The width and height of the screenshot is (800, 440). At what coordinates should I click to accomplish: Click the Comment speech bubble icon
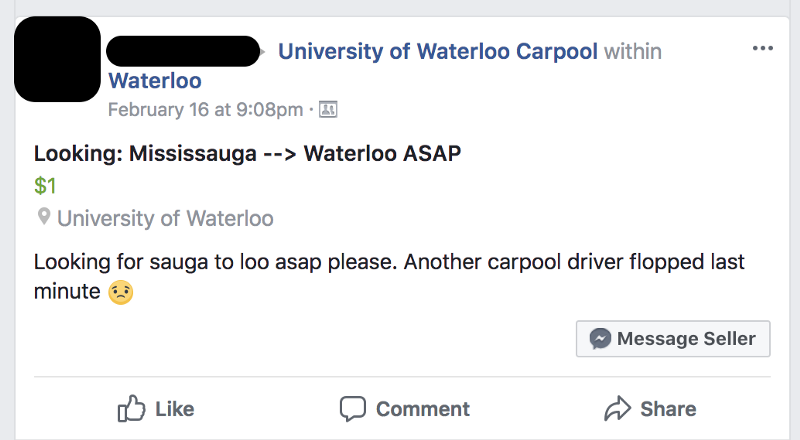[353, 409]
